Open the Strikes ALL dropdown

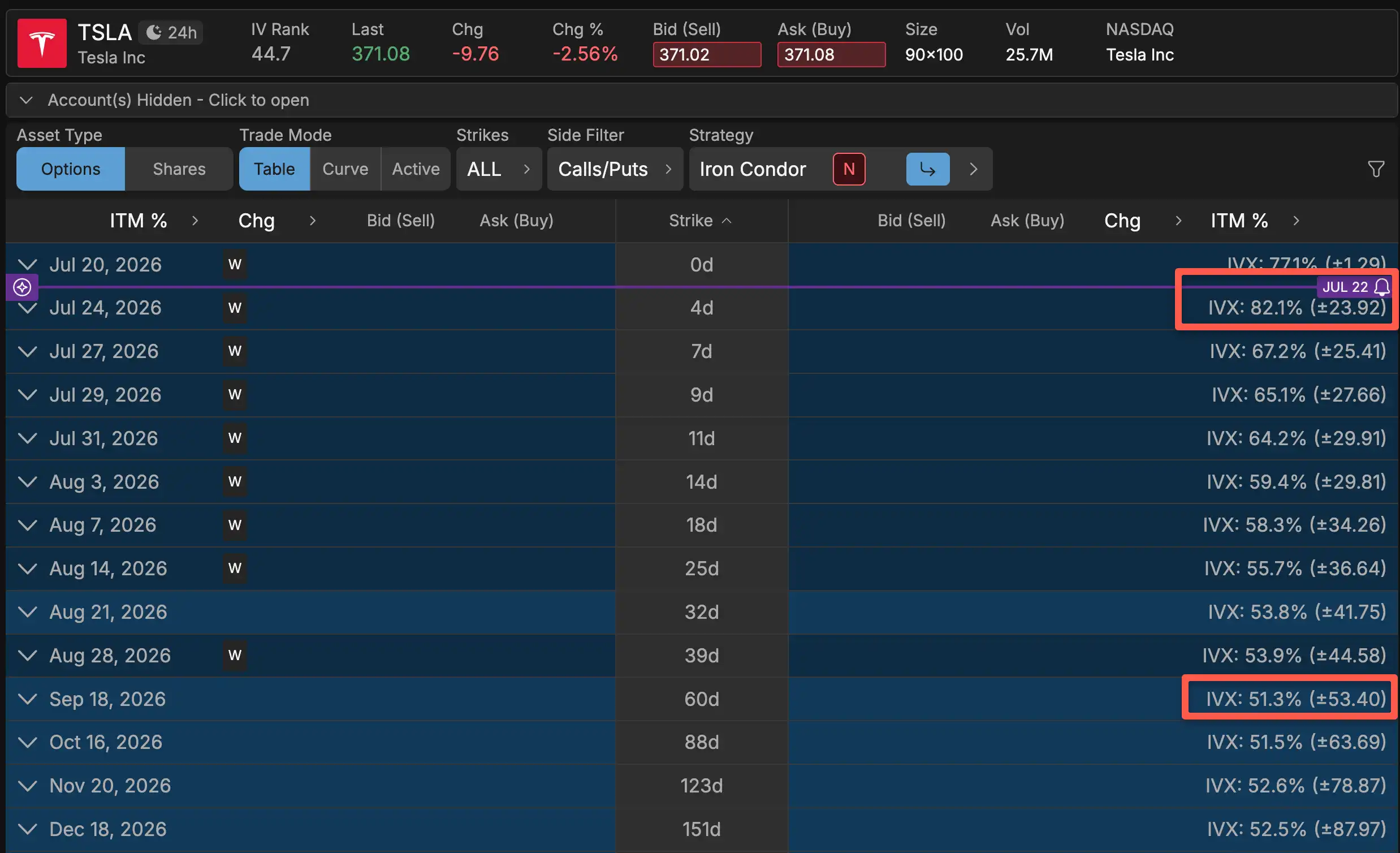point(498,169)
